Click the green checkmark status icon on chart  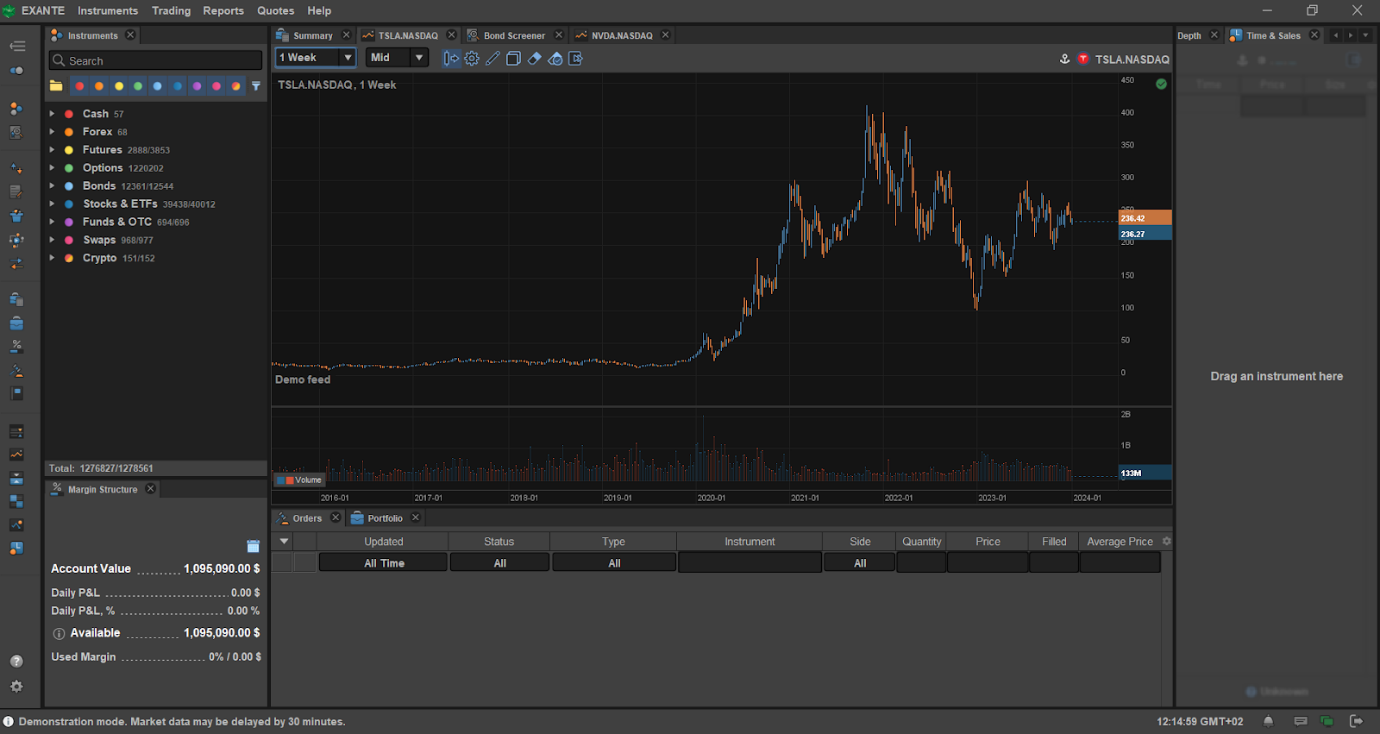1161,84
